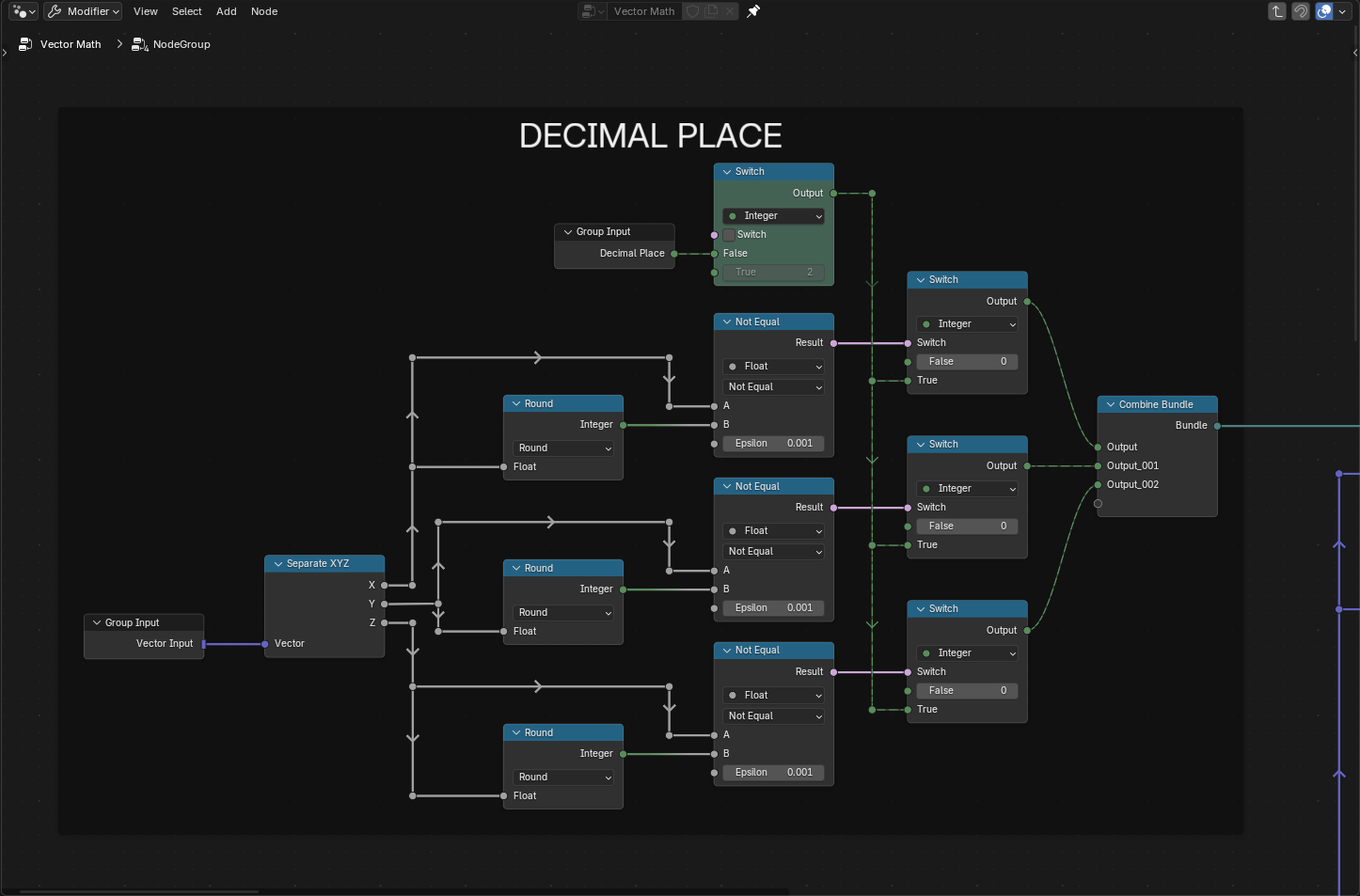Click the Combine Bundle output socket
Screen dimensions: 1360x896
pos(1217,426)
